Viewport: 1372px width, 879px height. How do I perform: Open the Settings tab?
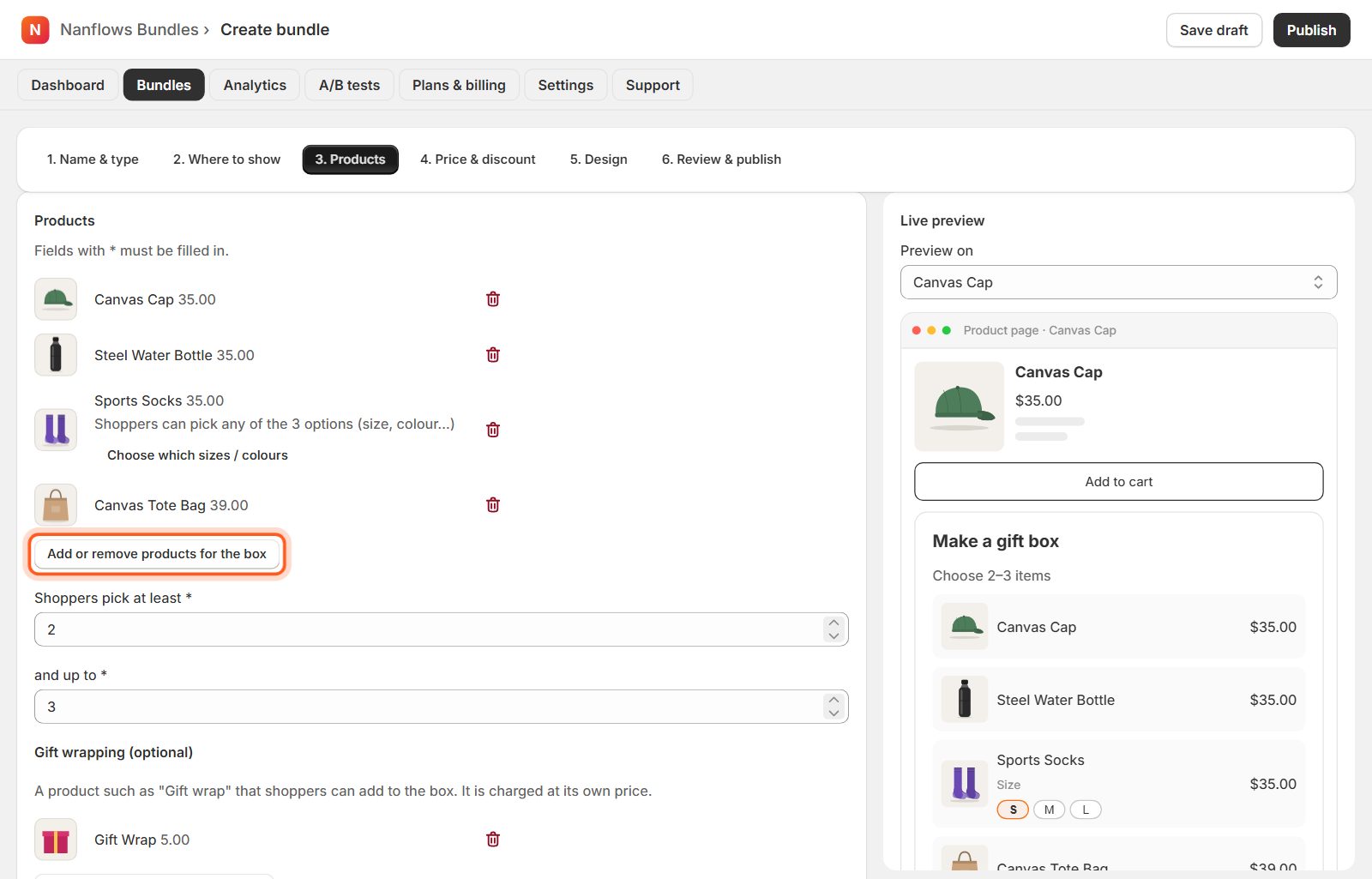point(565,85)
